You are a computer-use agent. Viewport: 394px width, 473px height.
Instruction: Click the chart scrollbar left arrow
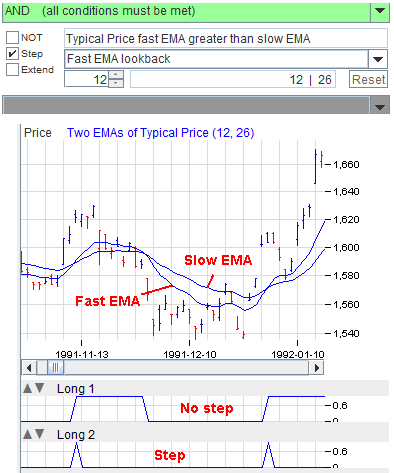coord(29,368)
